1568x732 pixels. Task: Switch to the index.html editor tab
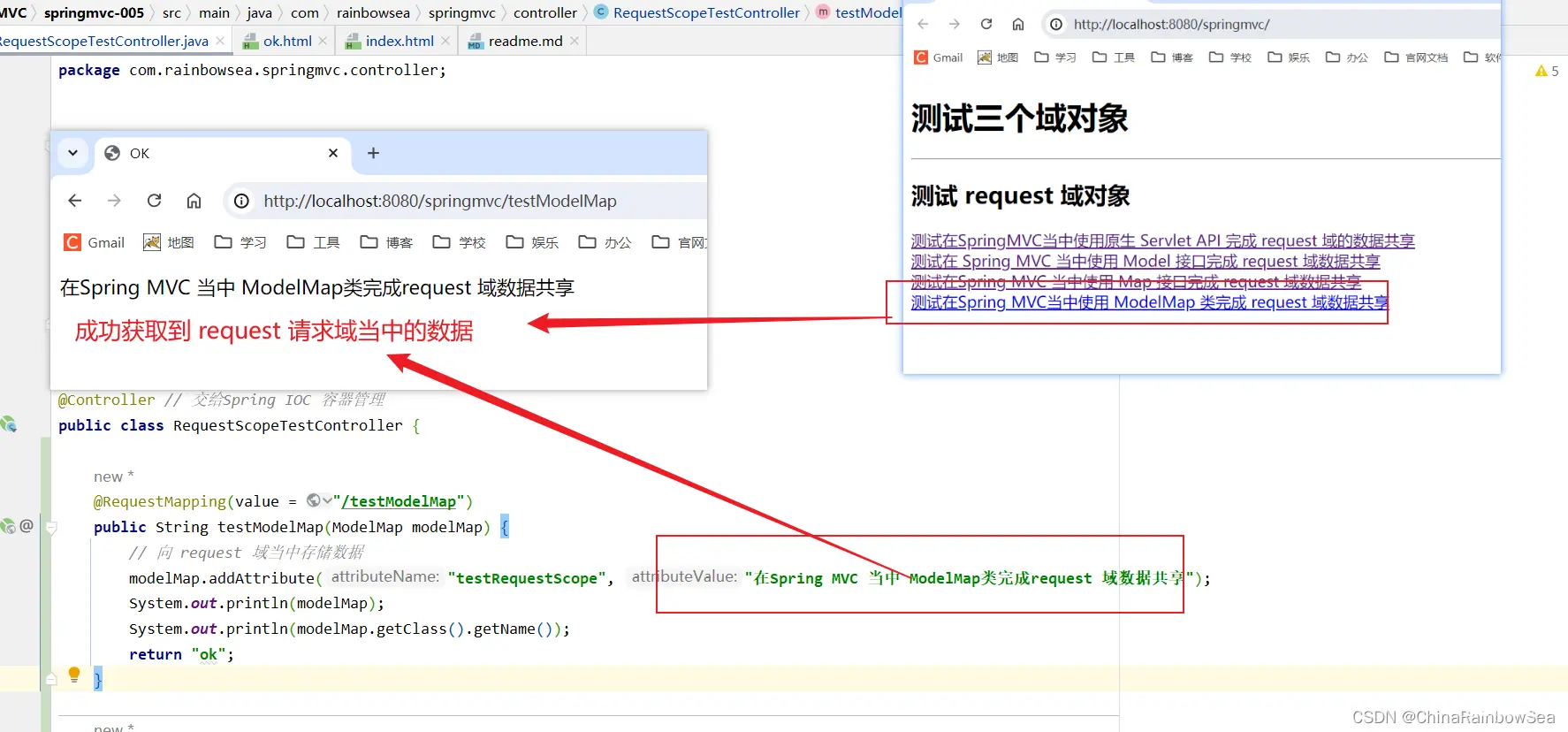click(x=400, y=41)
